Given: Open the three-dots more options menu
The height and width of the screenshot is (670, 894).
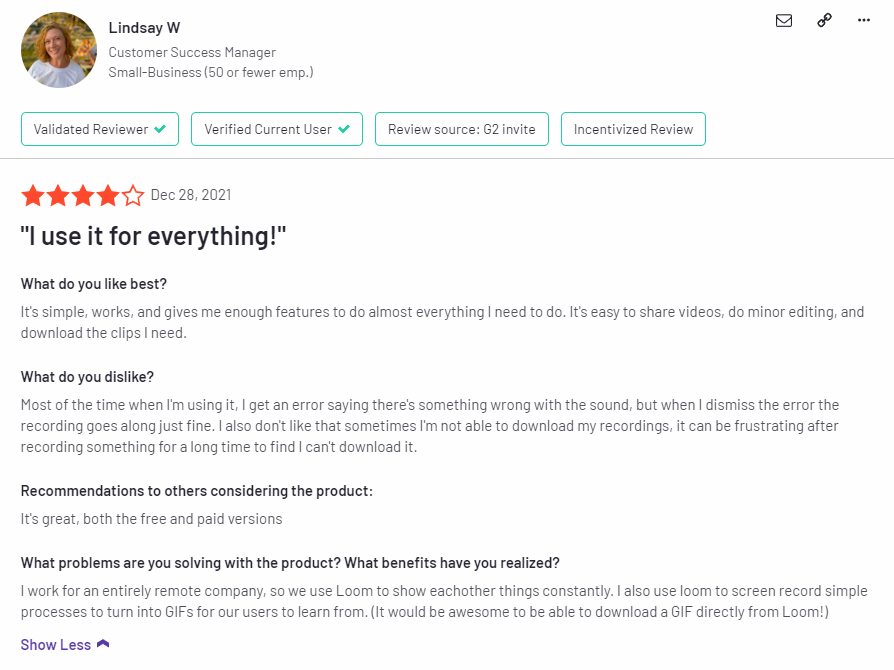Looking at the screenshot, I should (864, 21).
